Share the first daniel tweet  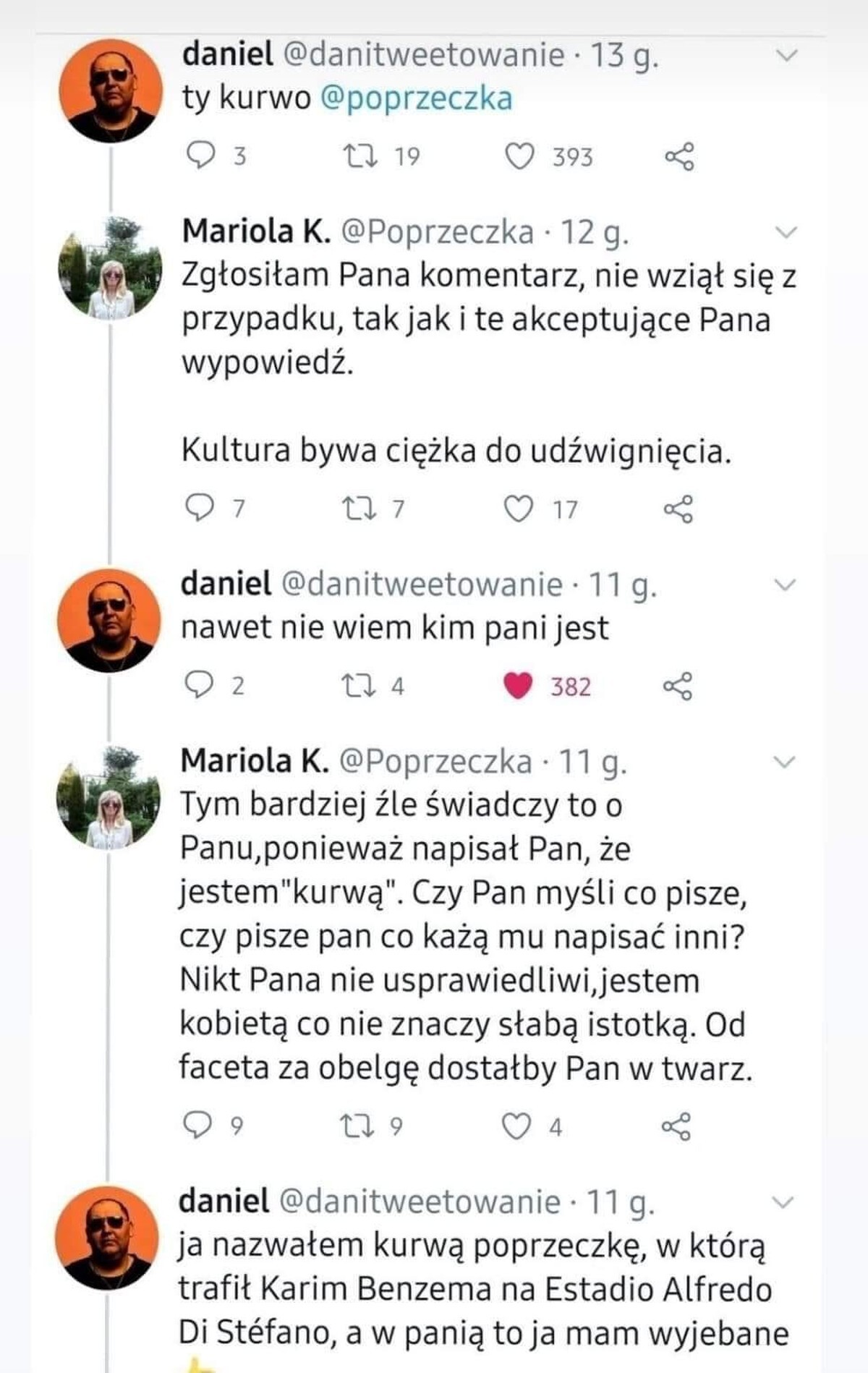(678, 156)
